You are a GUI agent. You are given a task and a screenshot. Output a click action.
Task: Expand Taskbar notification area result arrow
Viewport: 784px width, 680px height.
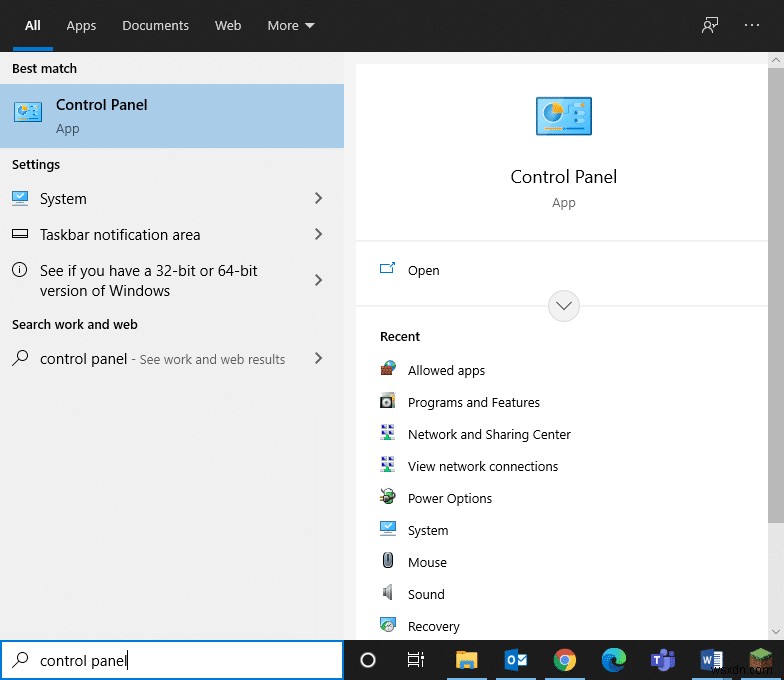click(x=318, y=235)
